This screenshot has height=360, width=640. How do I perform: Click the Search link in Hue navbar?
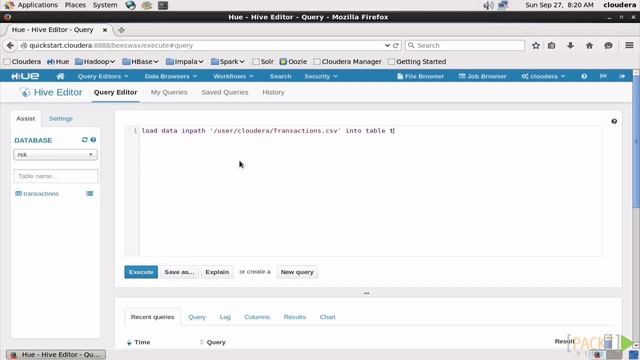280,76
